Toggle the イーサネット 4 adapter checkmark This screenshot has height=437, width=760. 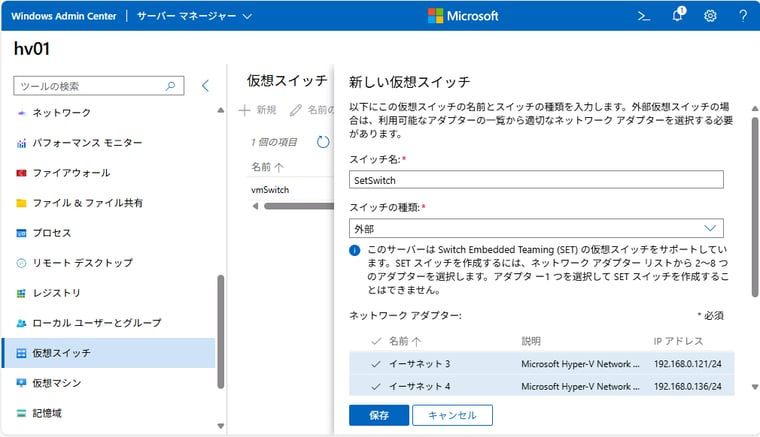coord(376,386)
